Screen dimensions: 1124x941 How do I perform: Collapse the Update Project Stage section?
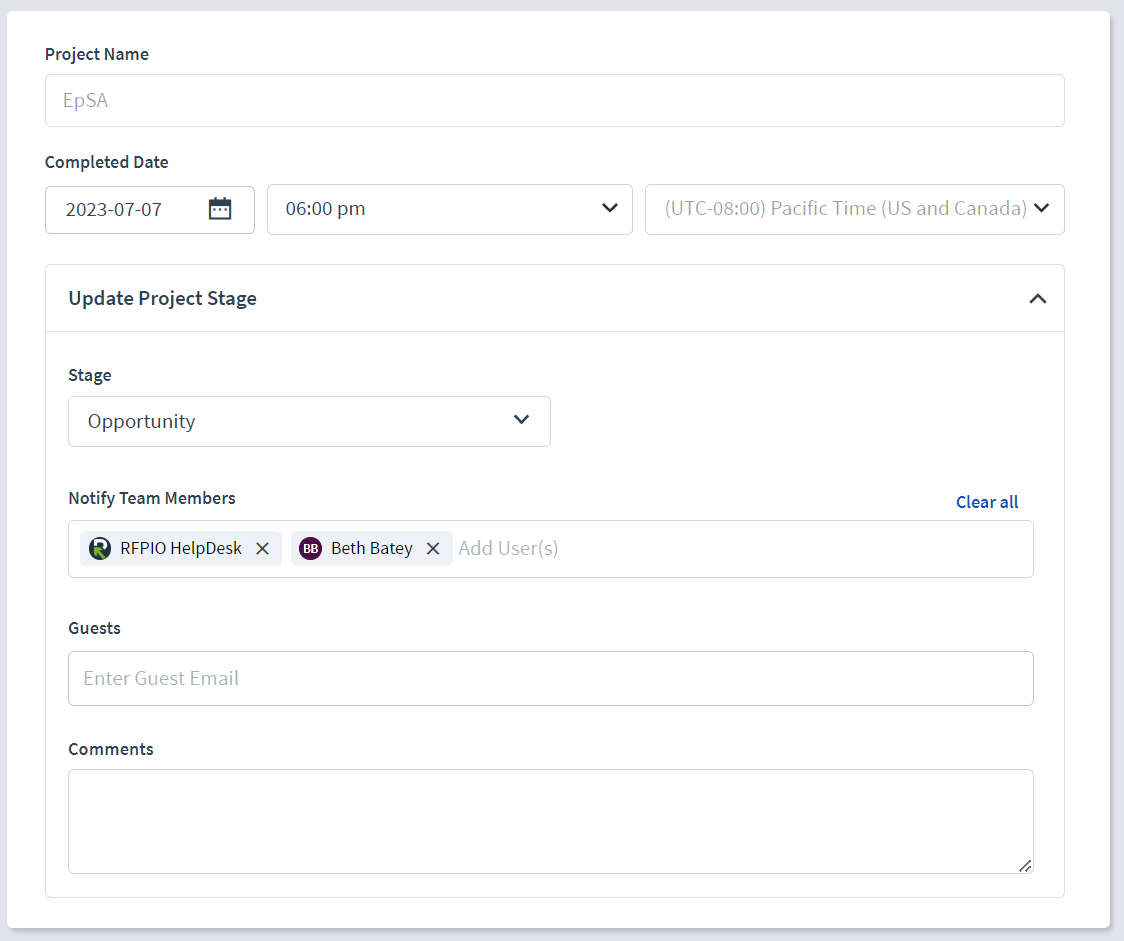point(1037,298)
